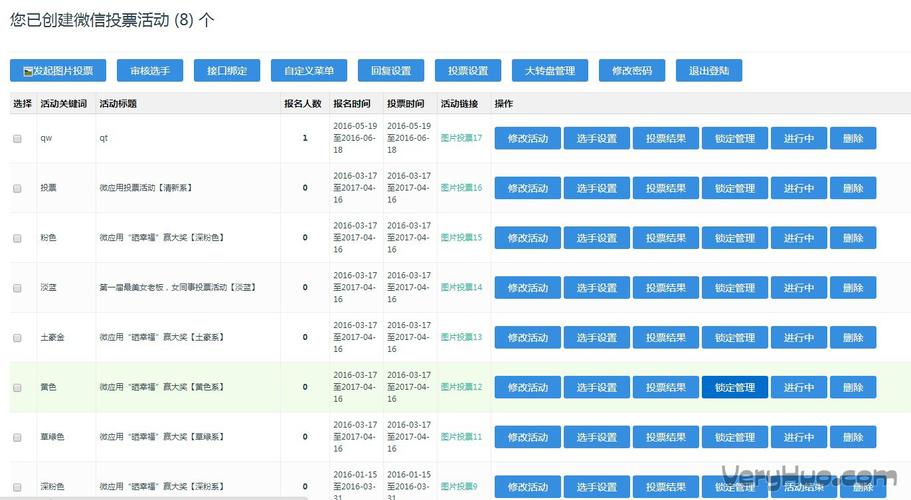Click 投票结果 for 深粉色 row
911x500 pixels.
pos(666,487)
